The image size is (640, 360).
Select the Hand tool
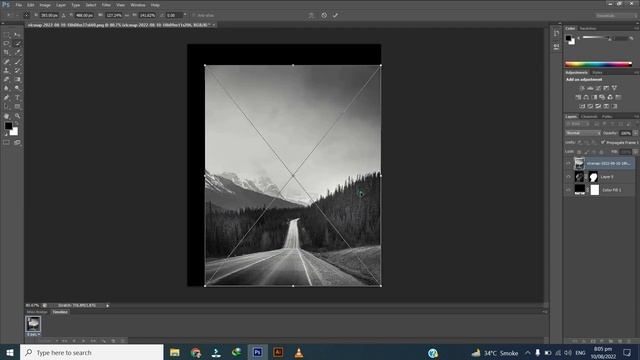[7, 116]
